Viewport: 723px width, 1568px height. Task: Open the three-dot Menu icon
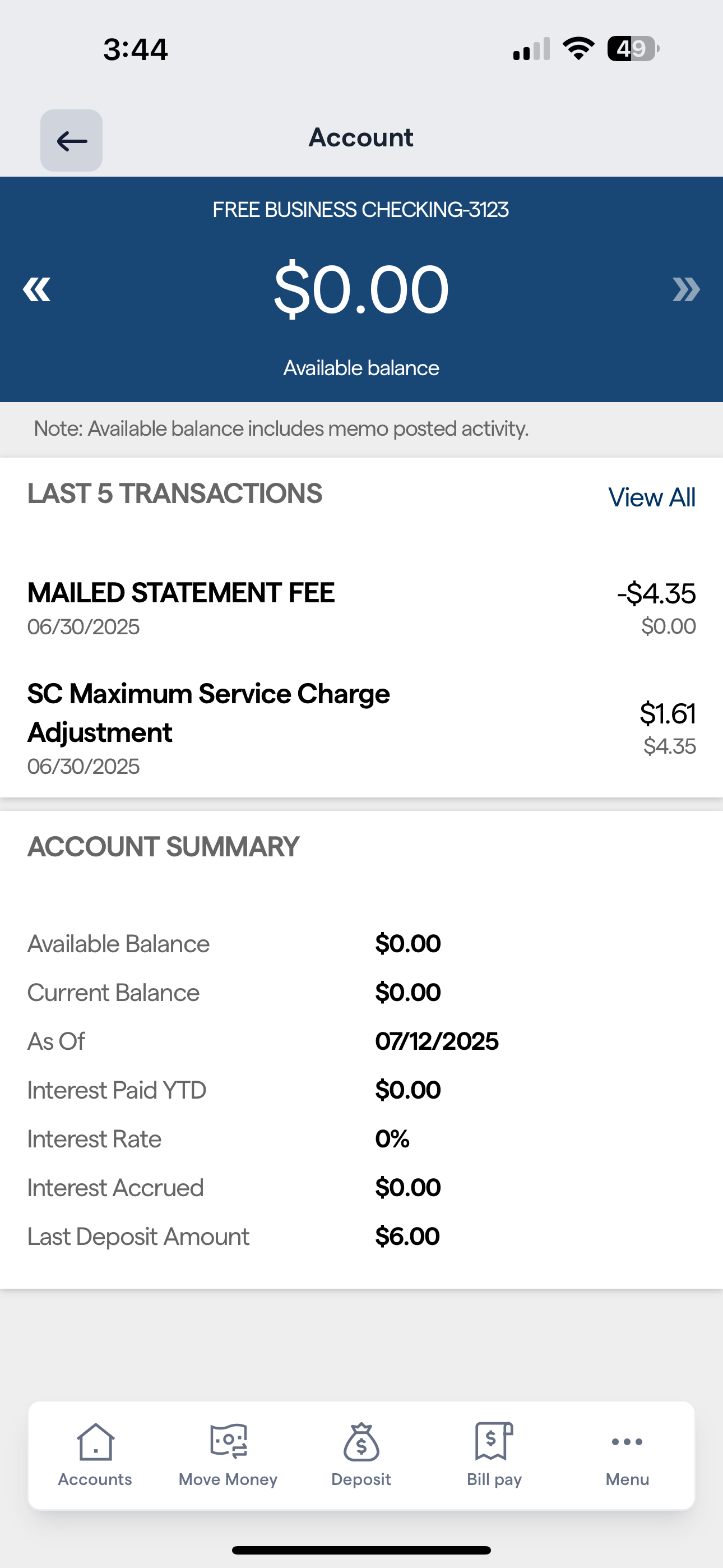tap(627, 1441)
